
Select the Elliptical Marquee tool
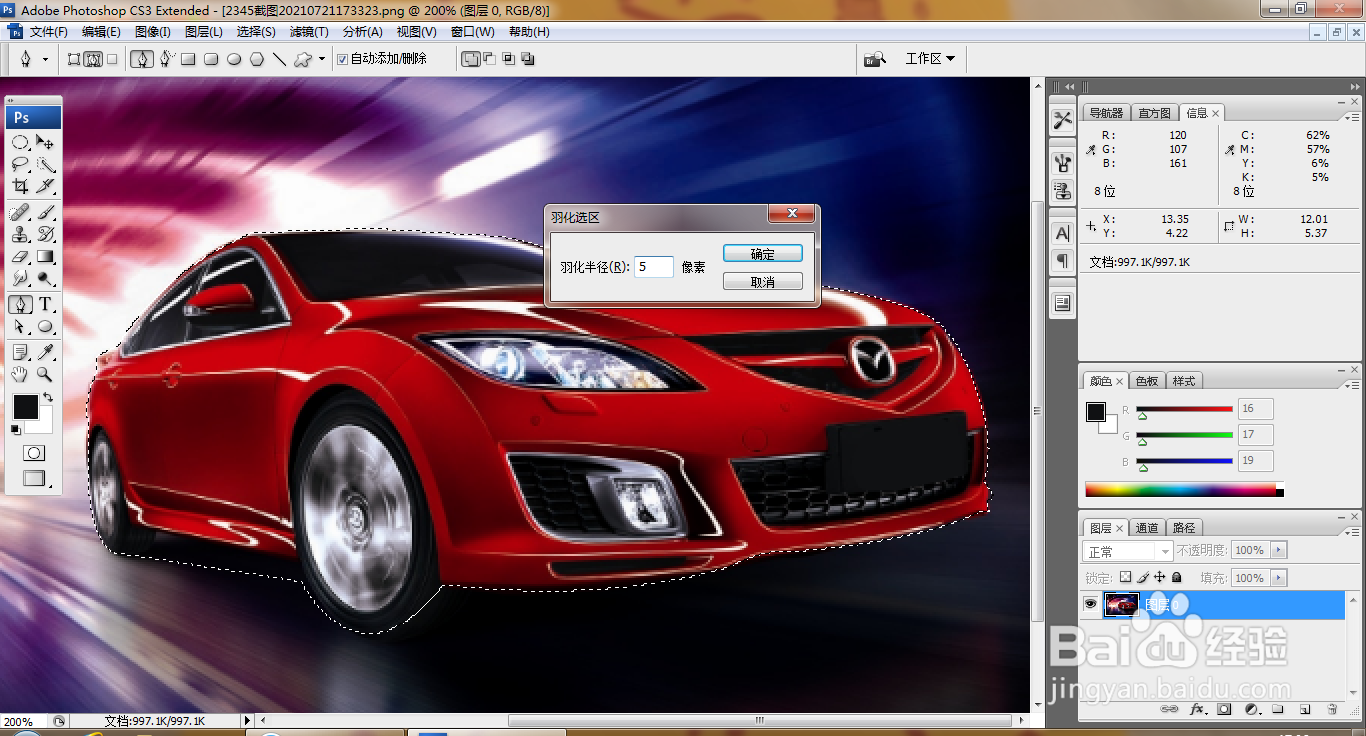(20, 142)
